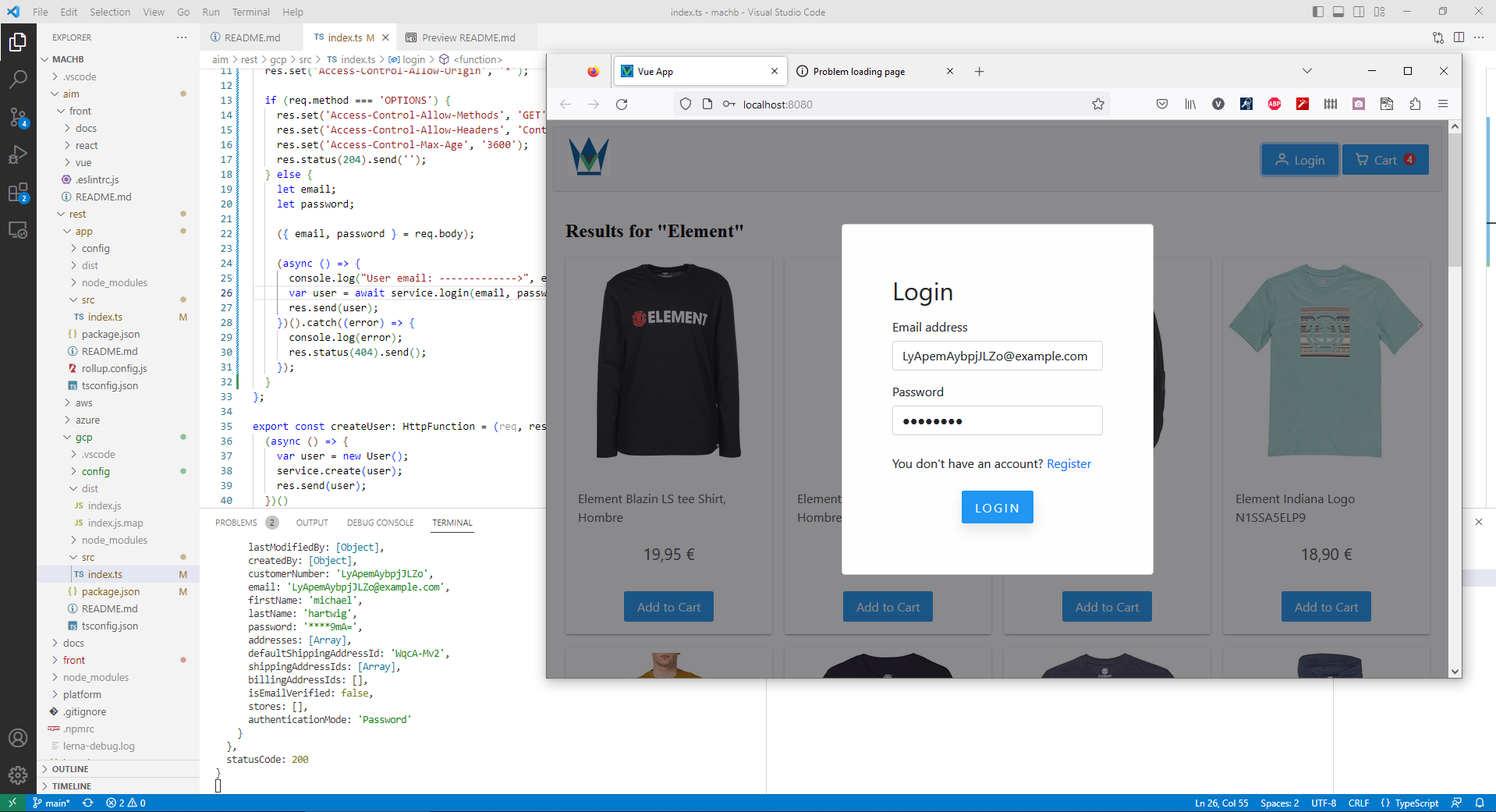The image size is (1496, 812).
Task: Open the Remote Explorer view
Action: point(18,230)
